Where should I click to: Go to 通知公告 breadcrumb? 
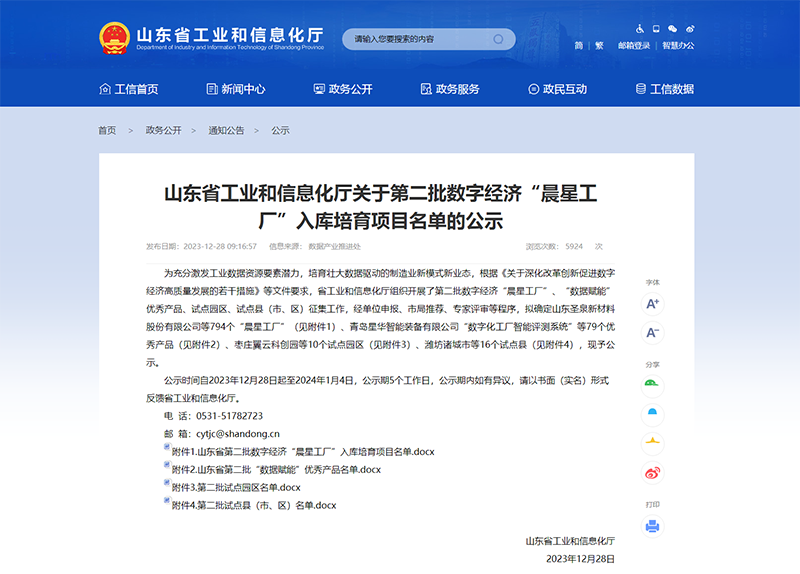(x=226, y=131)
